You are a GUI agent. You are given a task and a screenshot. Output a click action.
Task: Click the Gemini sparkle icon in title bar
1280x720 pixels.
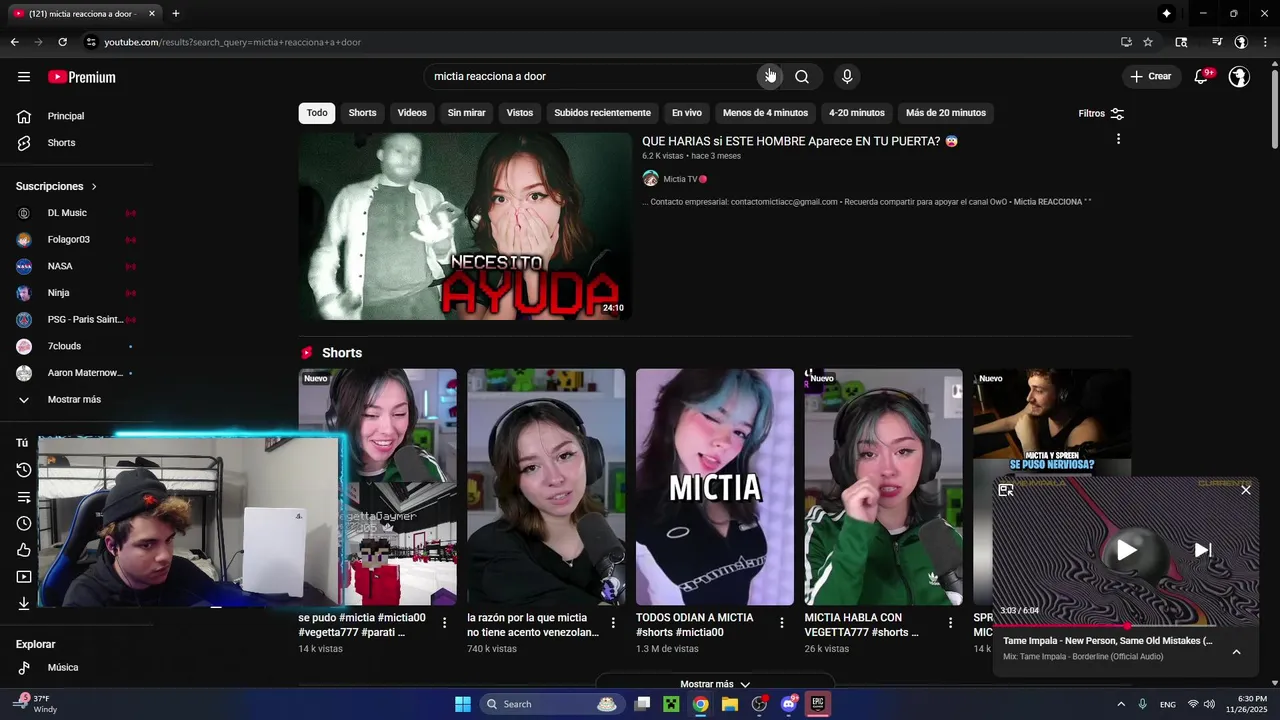pyautogui.click(x=1166, y=14)
